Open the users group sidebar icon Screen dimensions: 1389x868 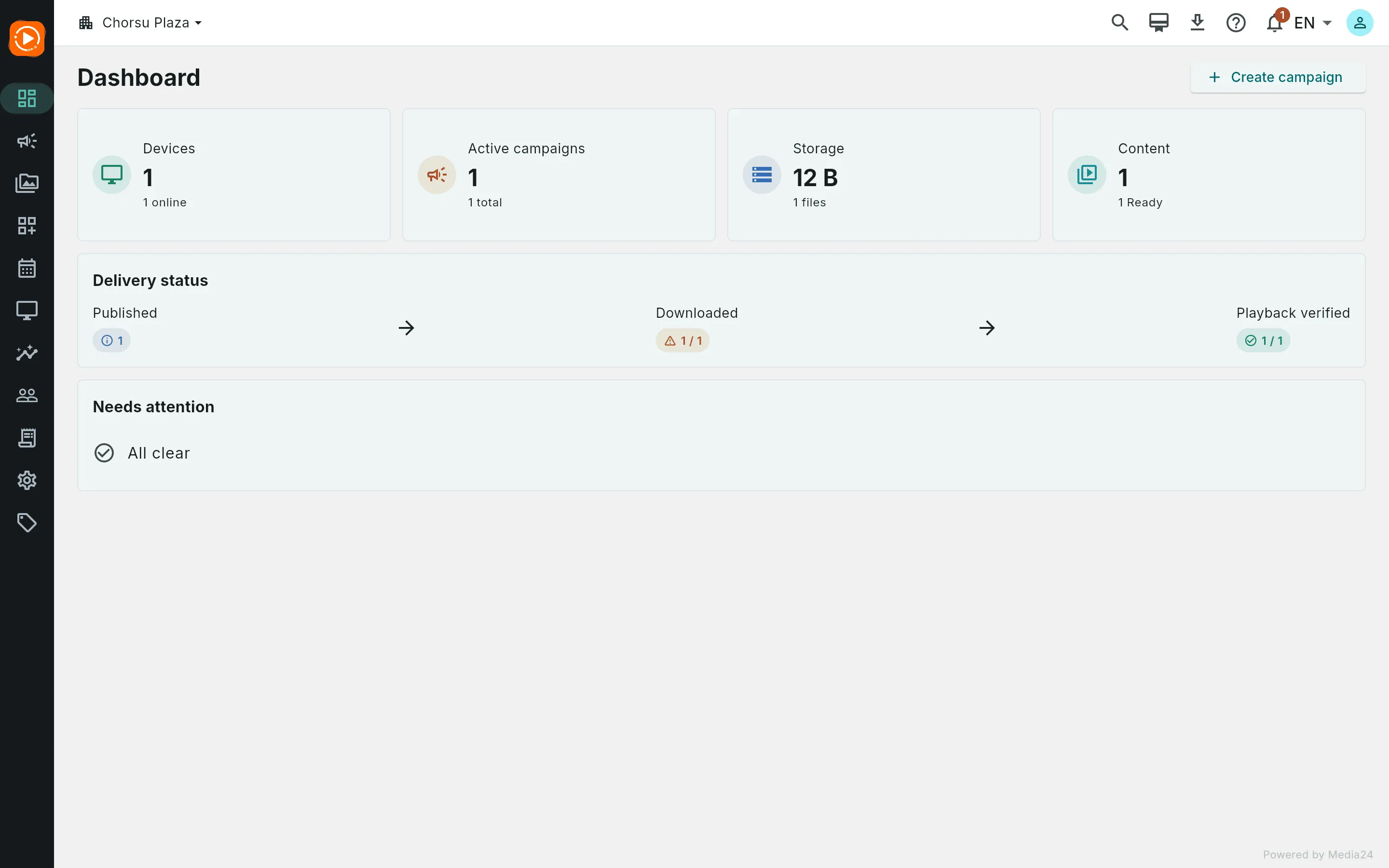[x=27, y=395]
